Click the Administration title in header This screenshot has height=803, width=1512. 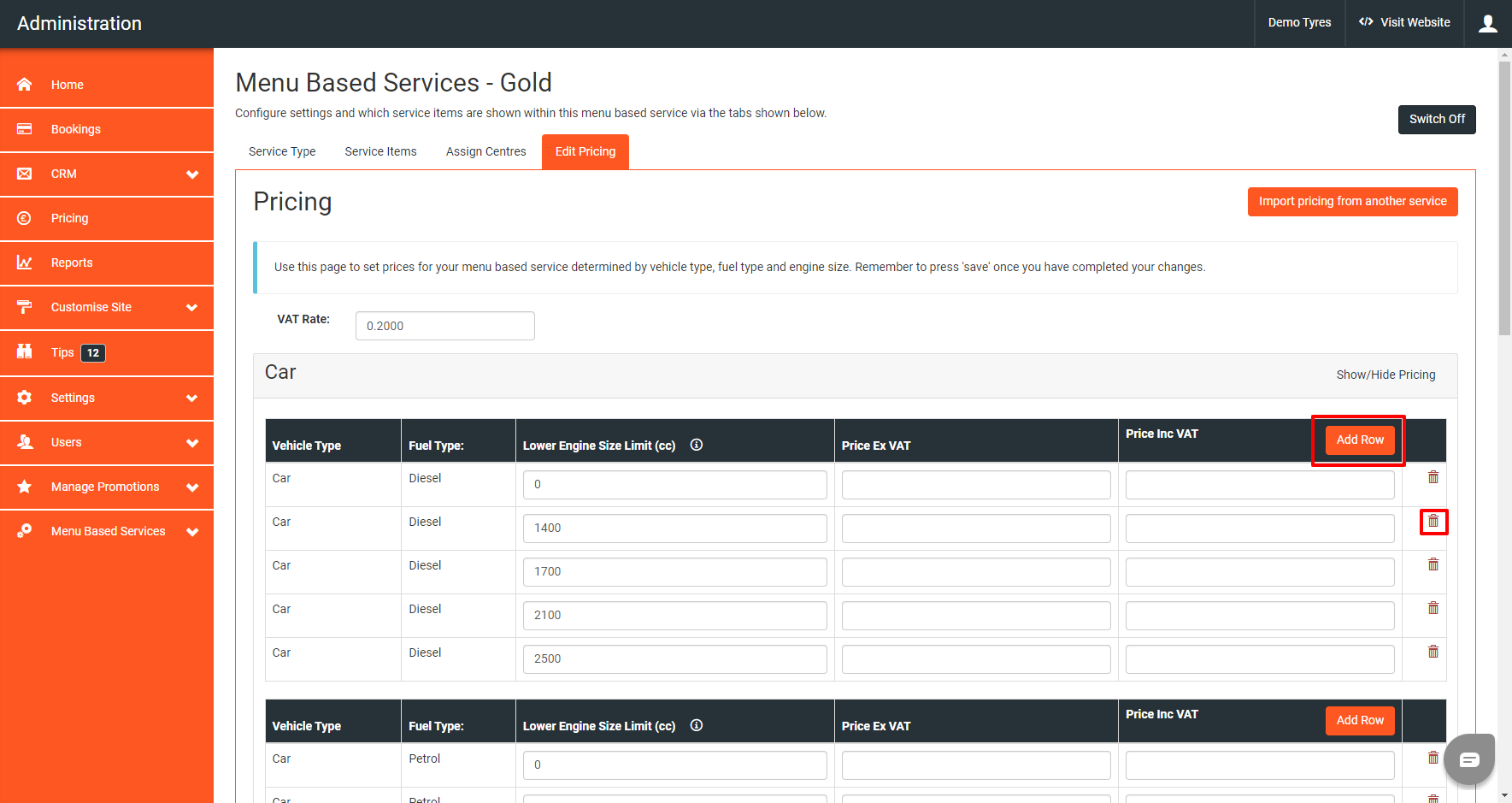click(x=79, y=23)
